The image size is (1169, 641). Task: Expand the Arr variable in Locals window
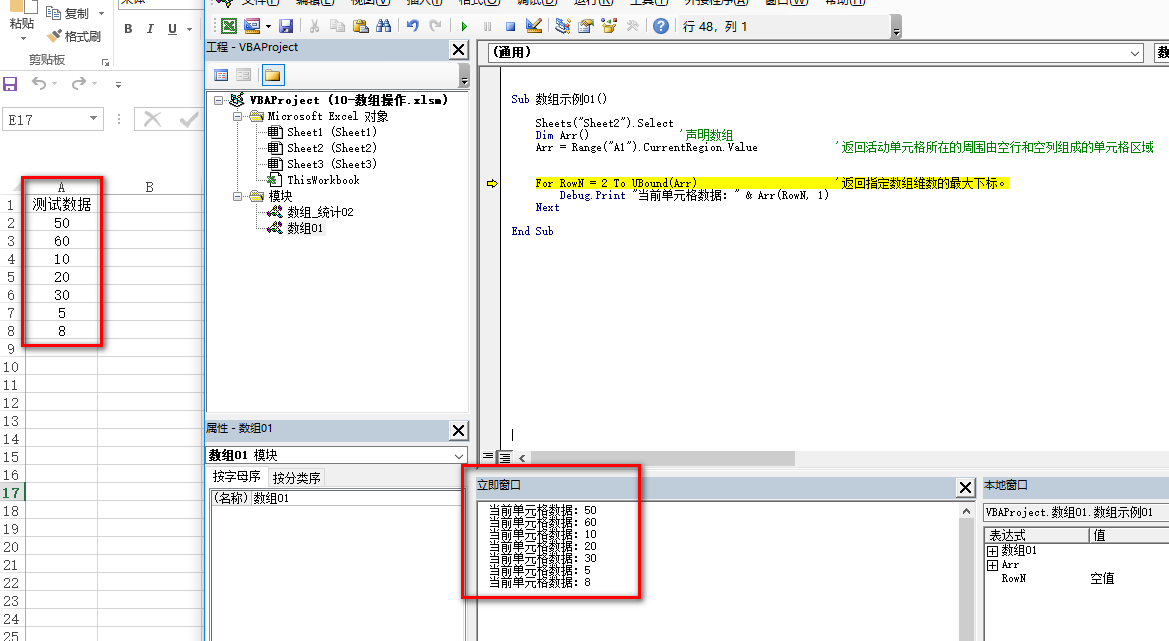click(x=993, y=565)
